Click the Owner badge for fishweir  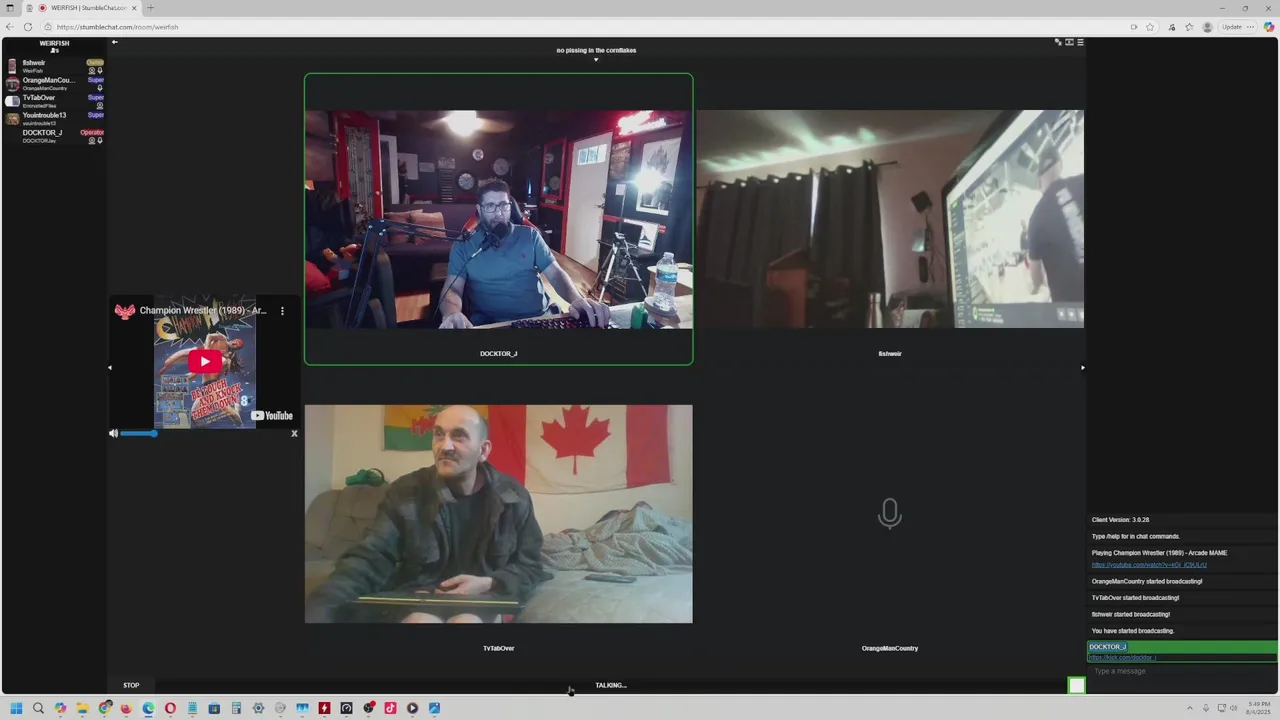pos(95,62)
